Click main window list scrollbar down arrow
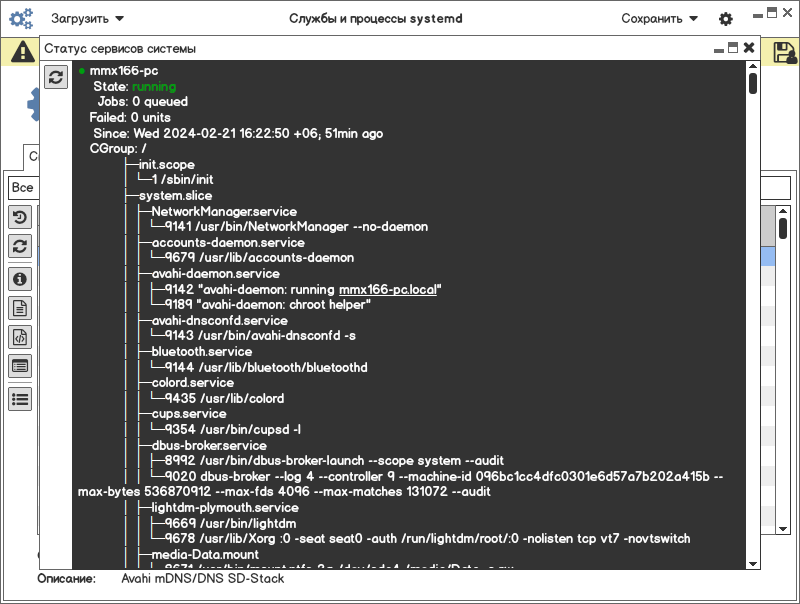 (x=783, y=530)
